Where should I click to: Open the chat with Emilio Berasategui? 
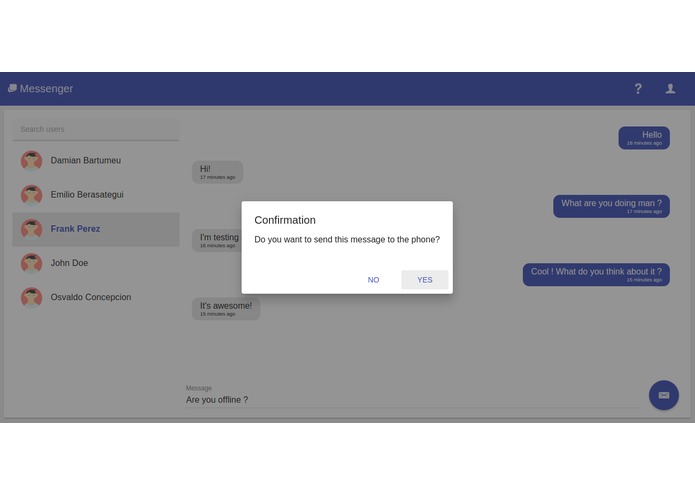click(96, 194)
